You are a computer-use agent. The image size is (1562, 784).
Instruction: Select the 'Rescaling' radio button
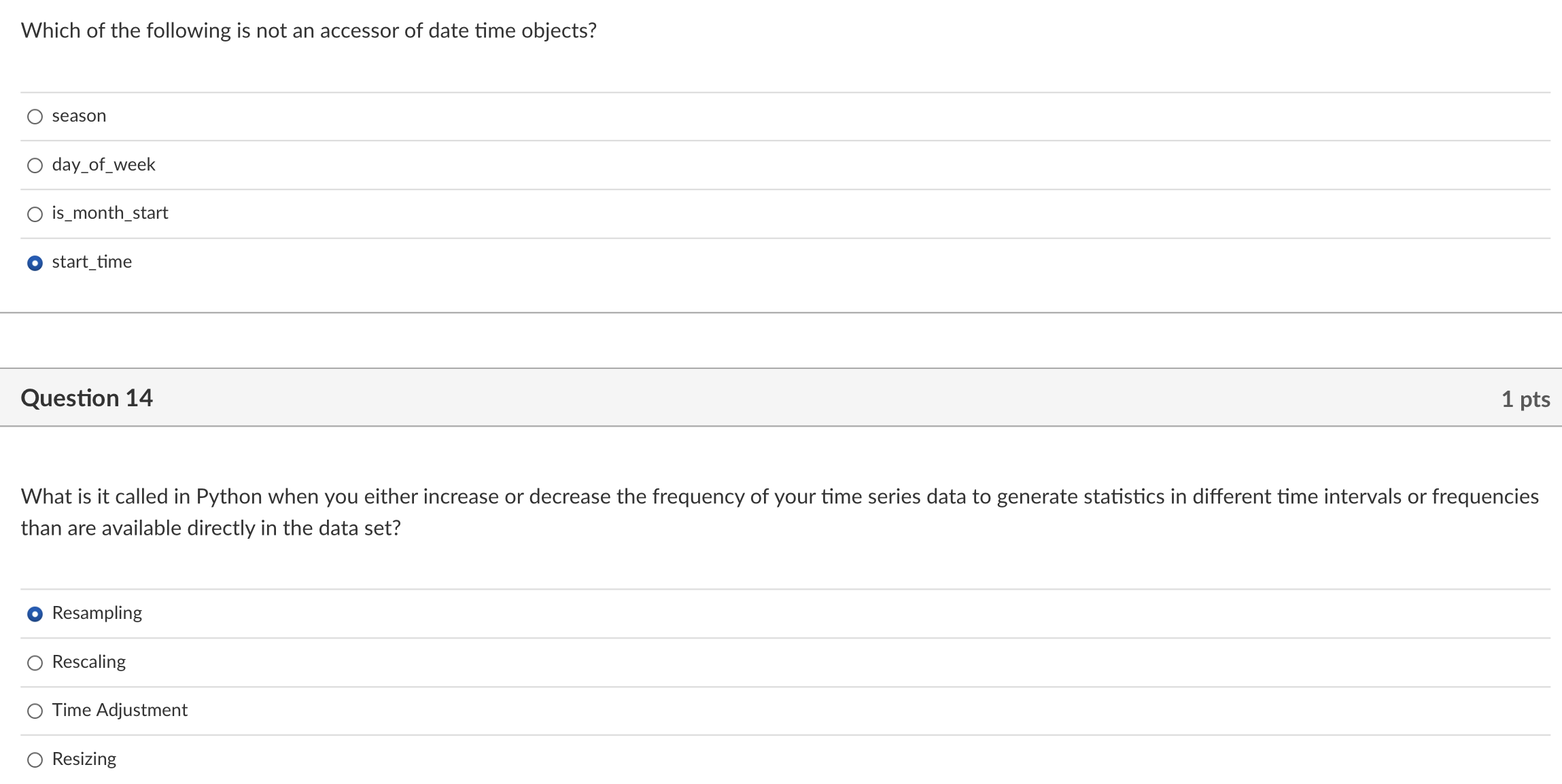[x=35, y=663]
